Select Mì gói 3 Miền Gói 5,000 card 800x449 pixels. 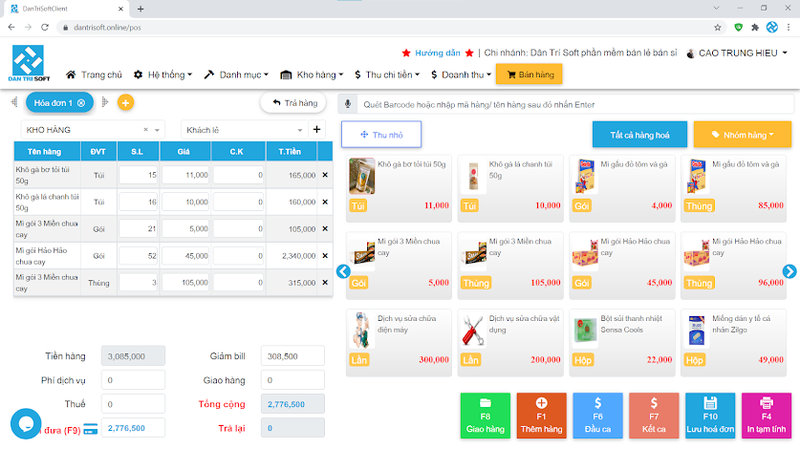398,265
